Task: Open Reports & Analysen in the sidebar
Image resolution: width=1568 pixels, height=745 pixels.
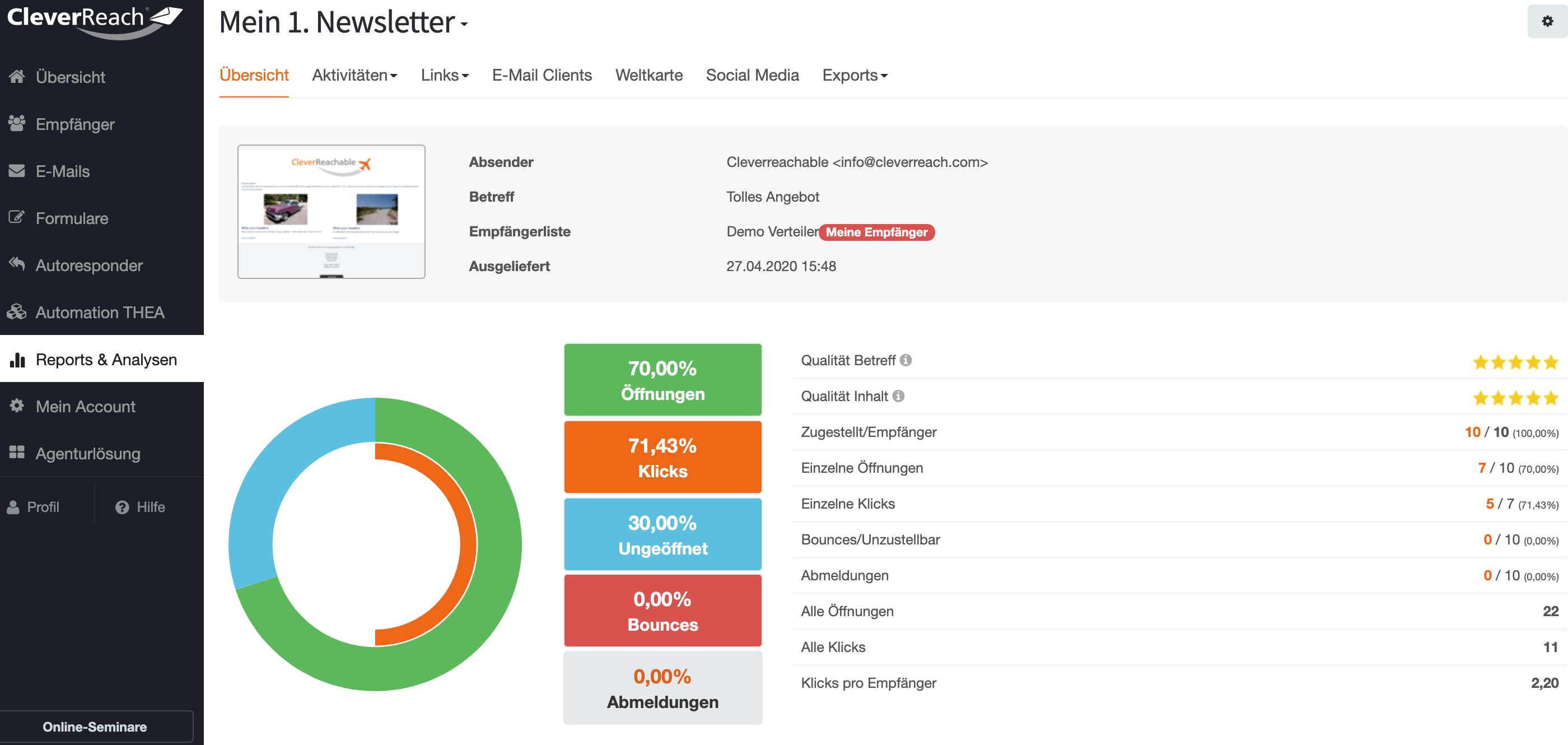Action: pos(102,359)
